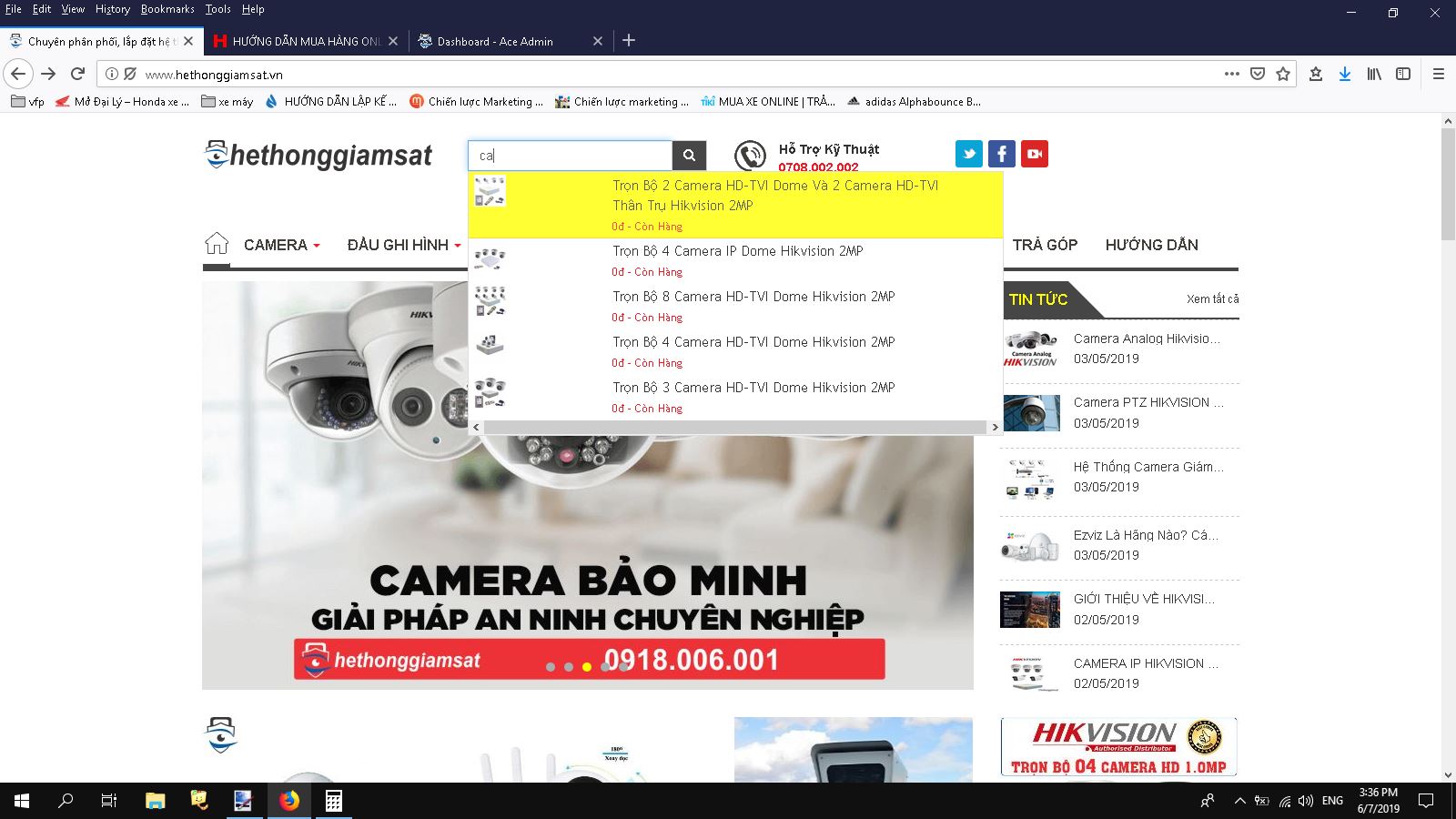Toggle the sidebar view icon

point(1403,74)
